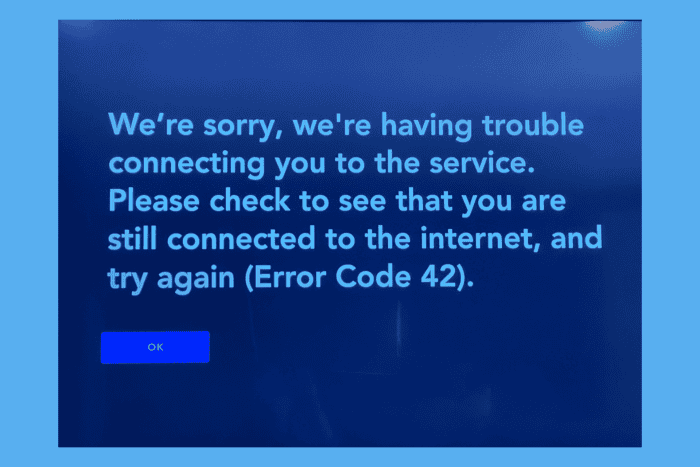Select the "connecting you to the service" line
The height and width of the screenshot is (467, 700).
coord(321,163)
